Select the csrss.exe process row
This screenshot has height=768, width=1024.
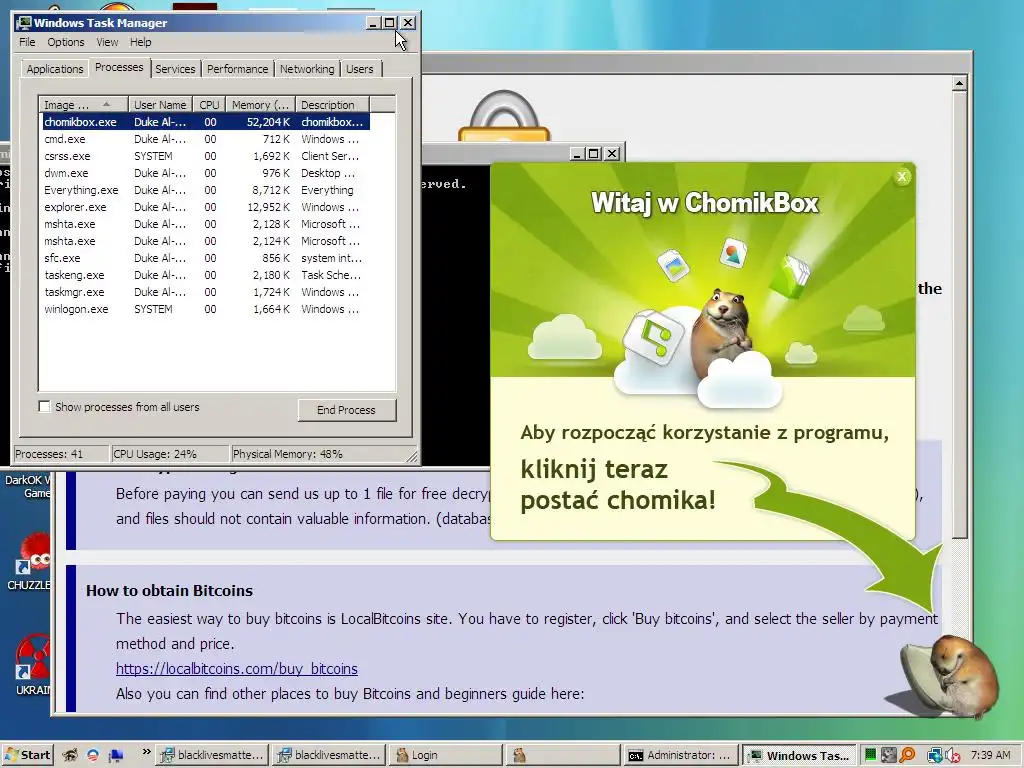click(x=206, y=156)
